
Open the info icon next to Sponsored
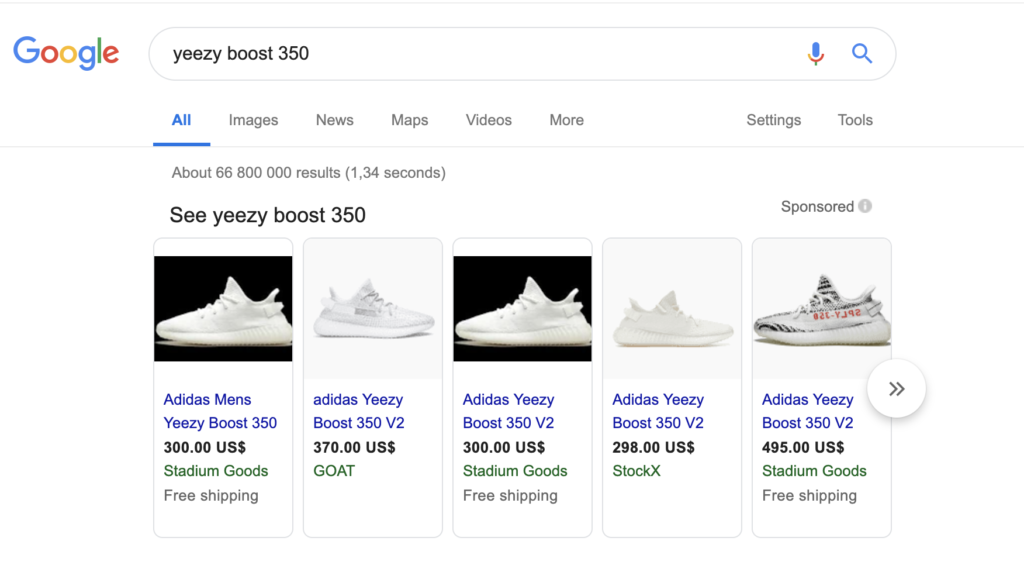pos(865,206)
